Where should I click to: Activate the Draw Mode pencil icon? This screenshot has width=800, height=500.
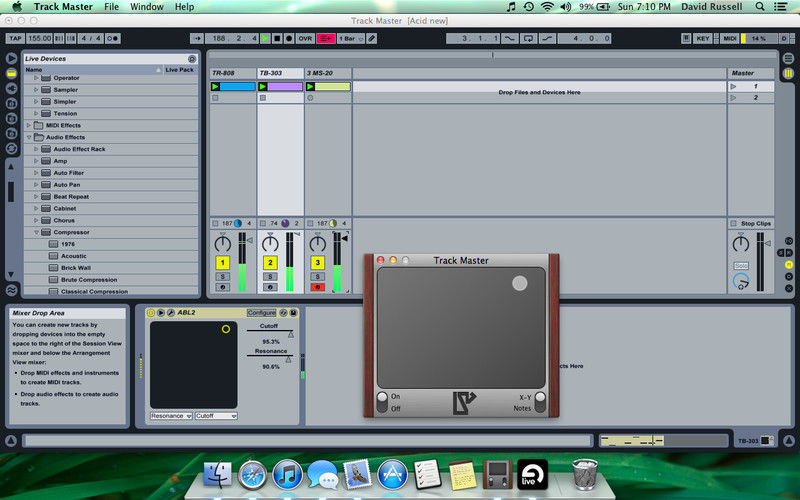click(x=372, y=38)
